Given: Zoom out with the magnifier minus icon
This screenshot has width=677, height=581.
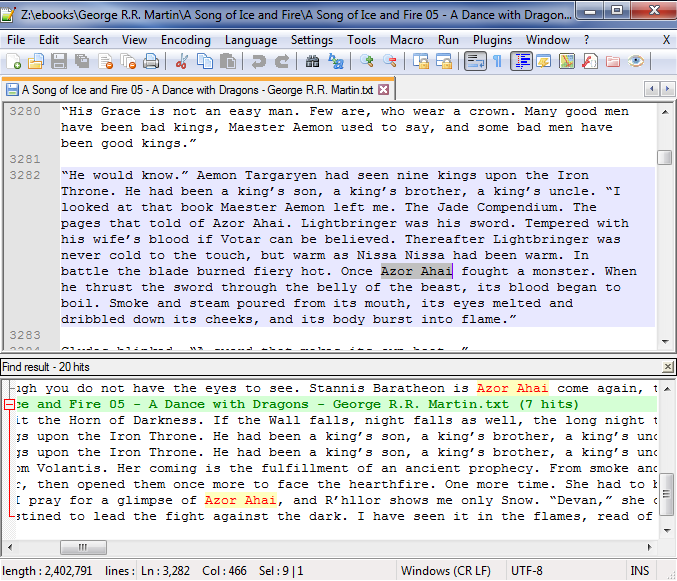Looking at the screenshot, I should point(389,61).
